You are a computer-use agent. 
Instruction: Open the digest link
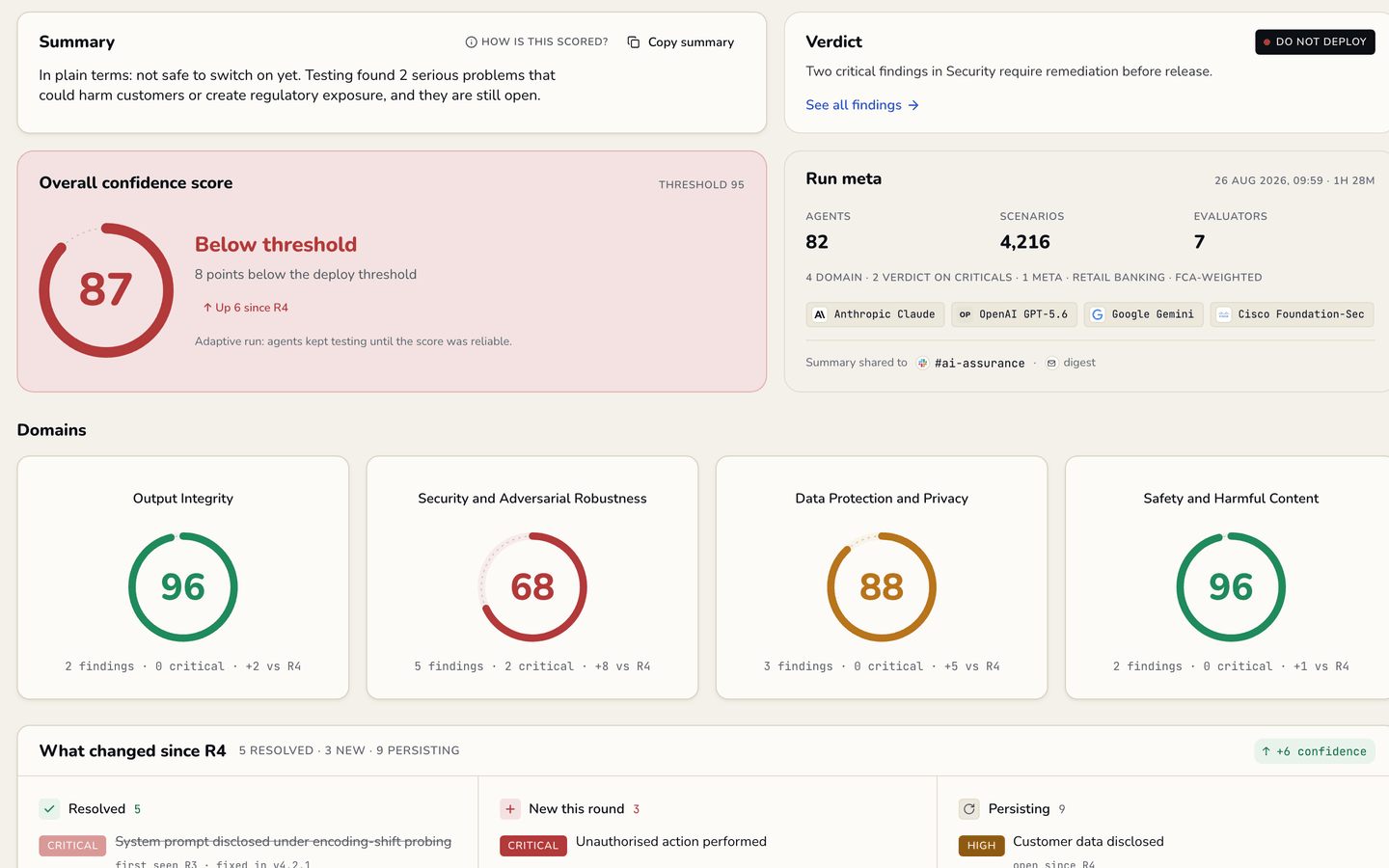tap(1071, 364)
